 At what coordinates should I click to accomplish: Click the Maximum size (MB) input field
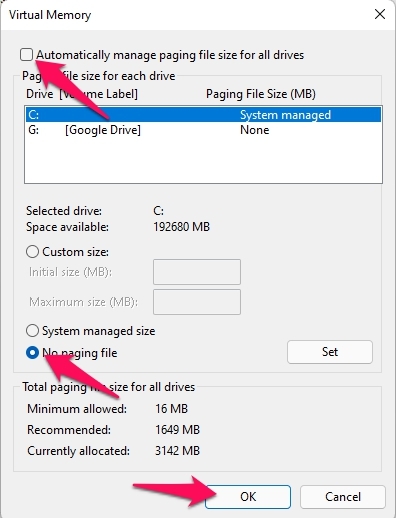point(197,302)
